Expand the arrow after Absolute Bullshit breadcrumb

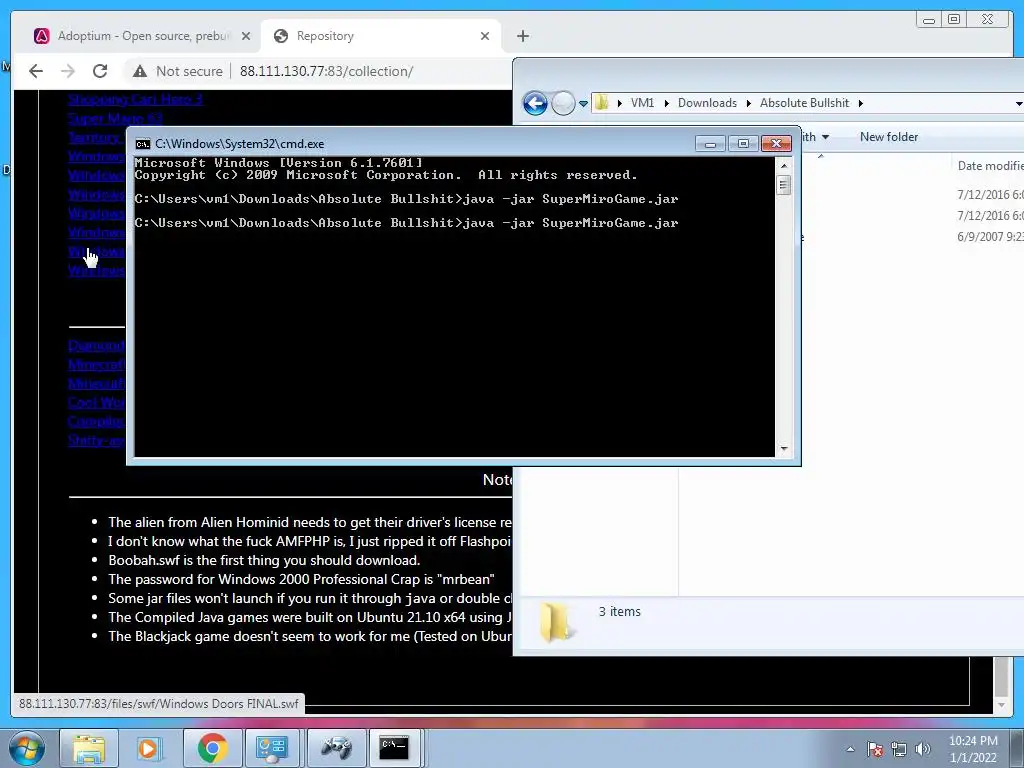point(861,103)
